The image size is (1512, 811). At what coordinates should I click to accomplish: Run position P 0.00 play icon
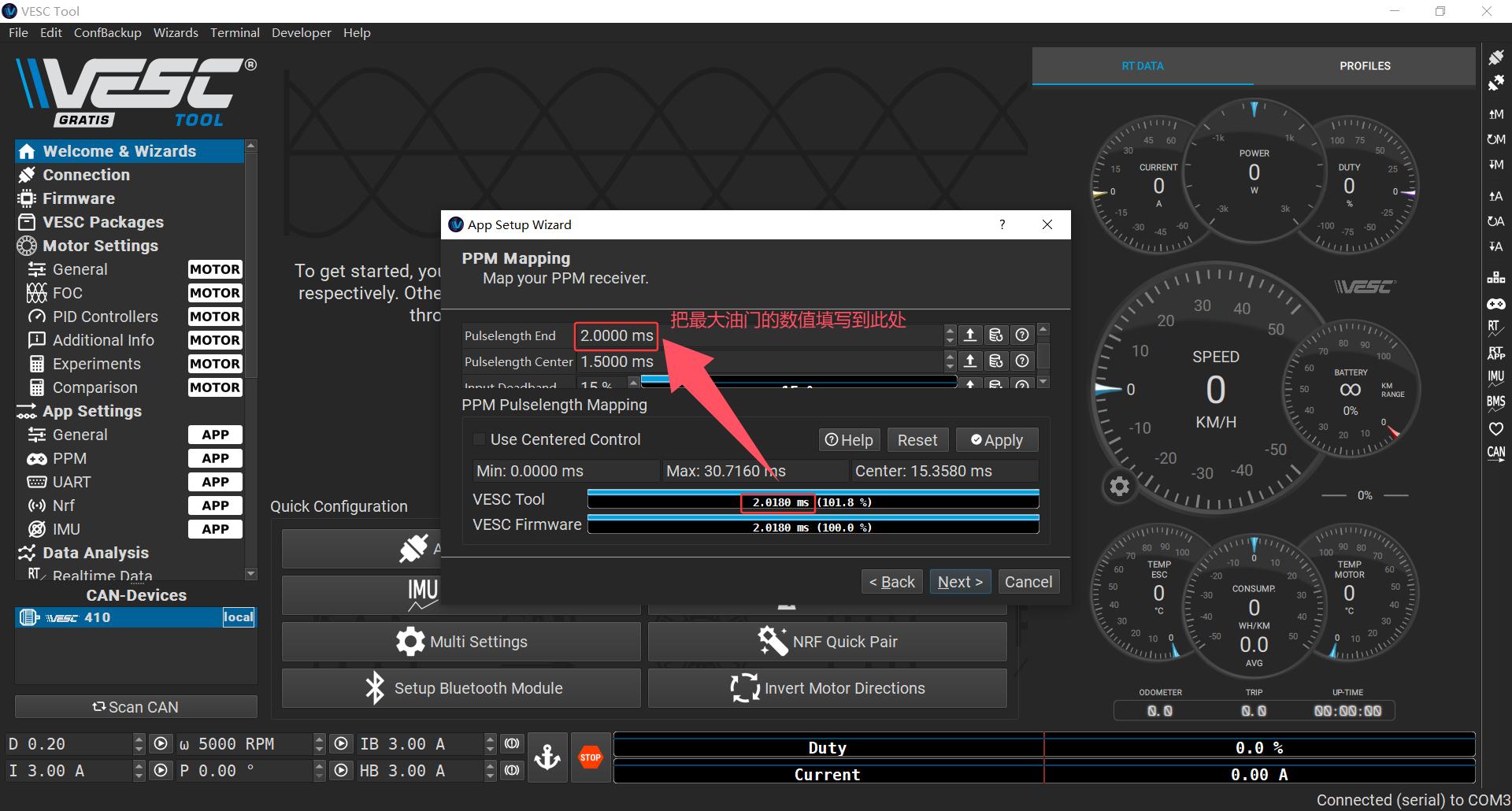[341, 771]
